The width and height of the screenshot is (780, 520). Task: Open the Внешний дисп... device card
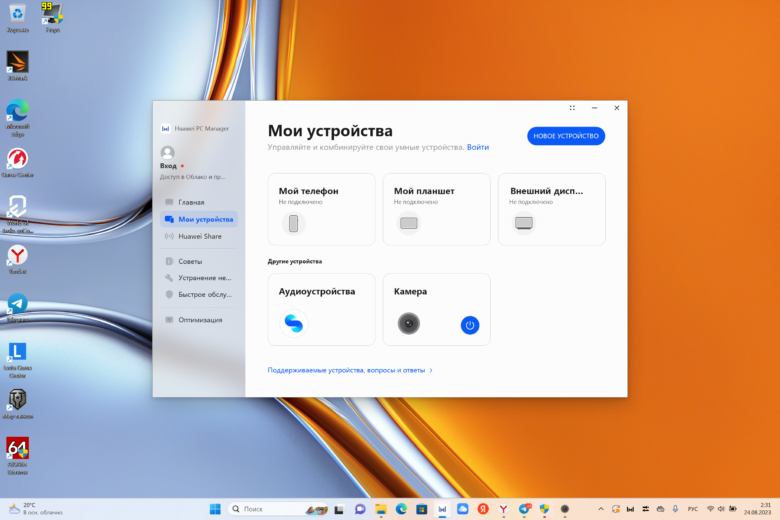pos(552,209)
